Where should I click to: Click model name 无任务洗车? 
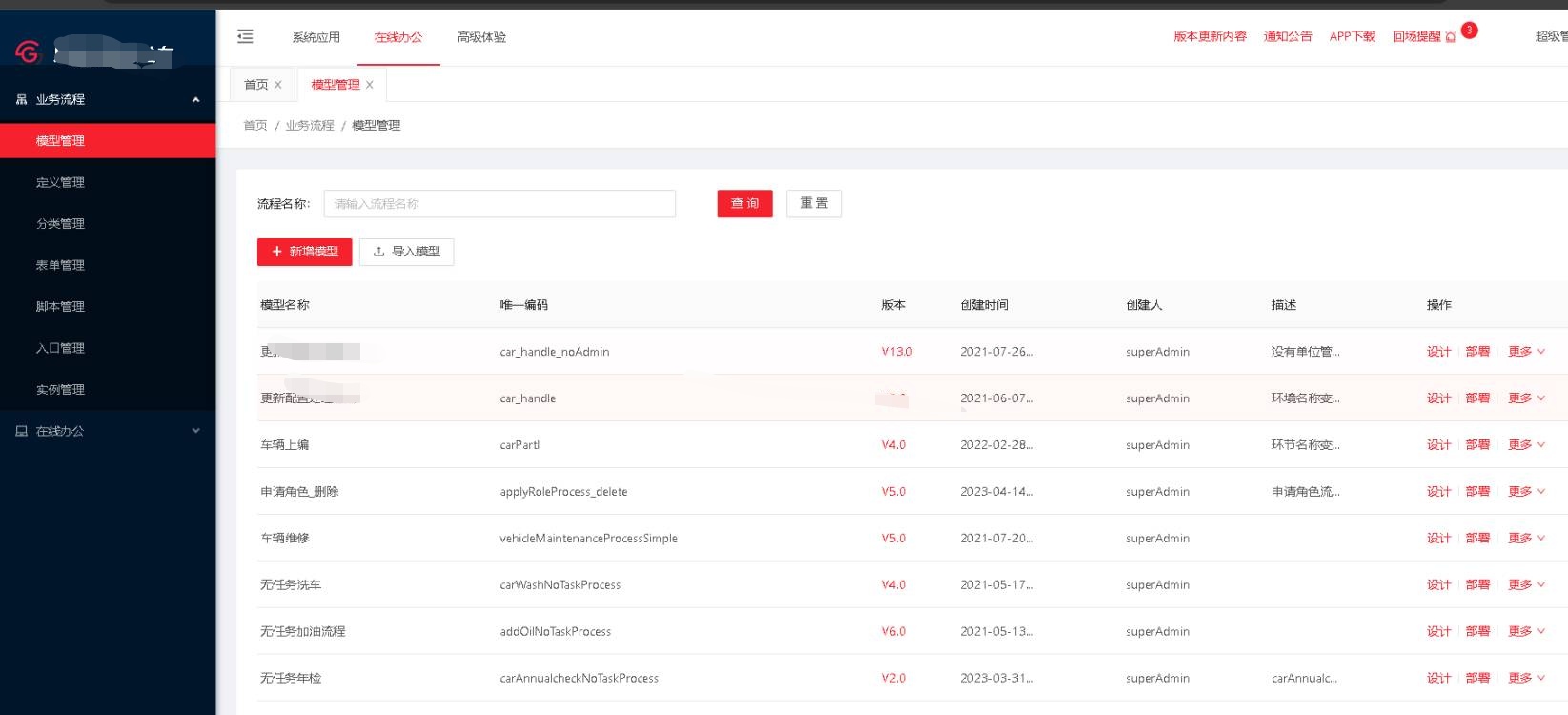tap(291, 585)
